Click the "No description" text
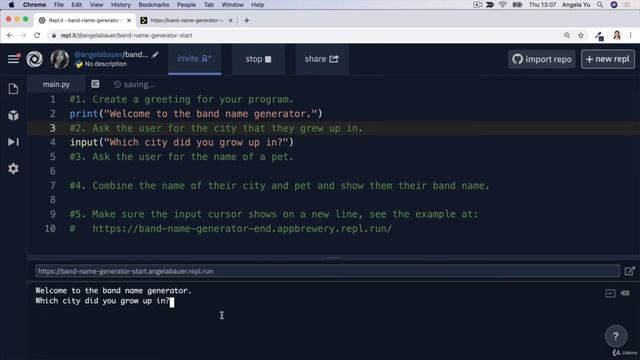Image resolution: width=640 pixels, height=360 pixels. [x=105, y=64]
